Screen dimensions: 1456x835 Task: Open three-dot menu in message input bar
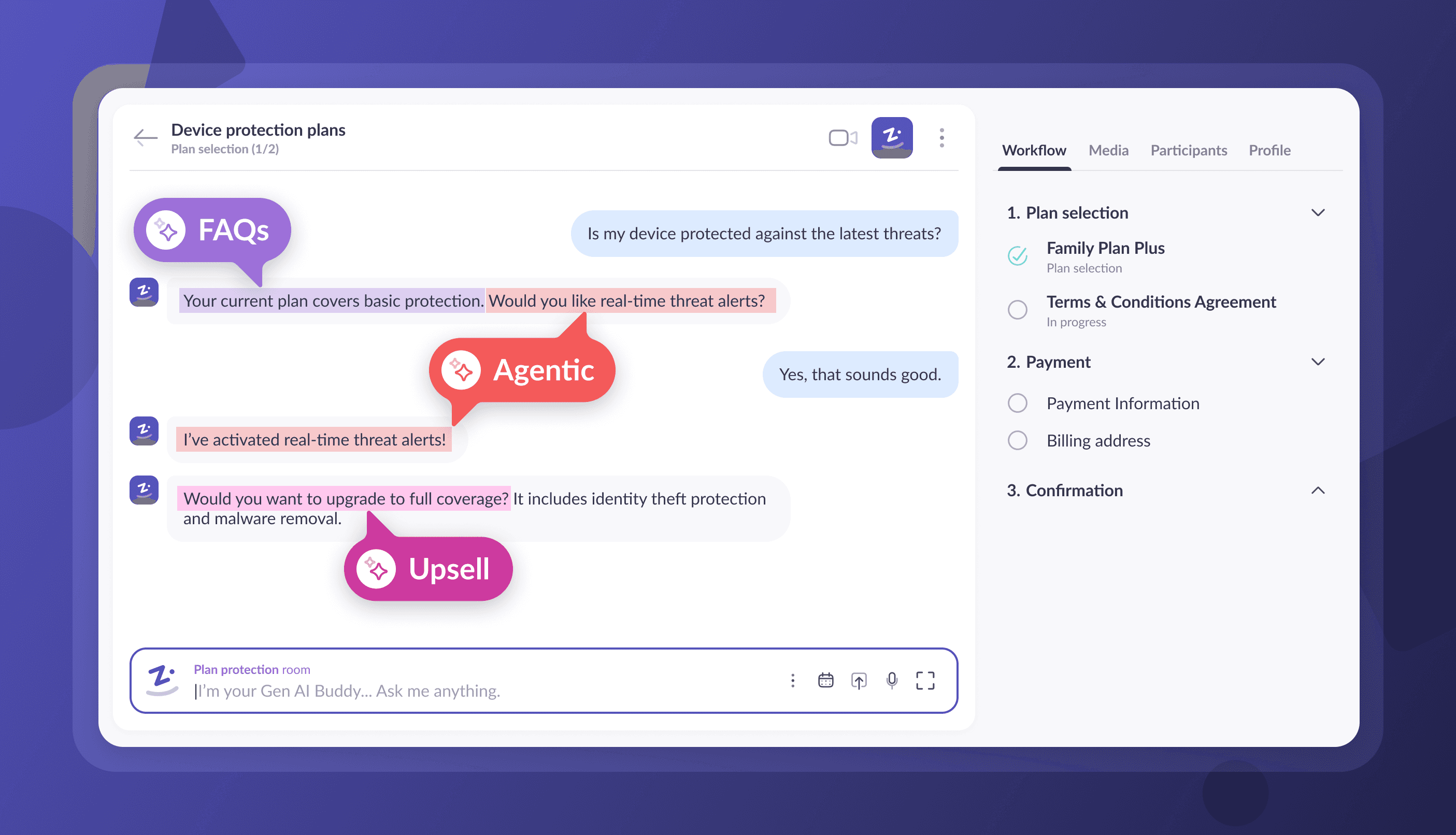pyautogui.click(x=793, y=680)
